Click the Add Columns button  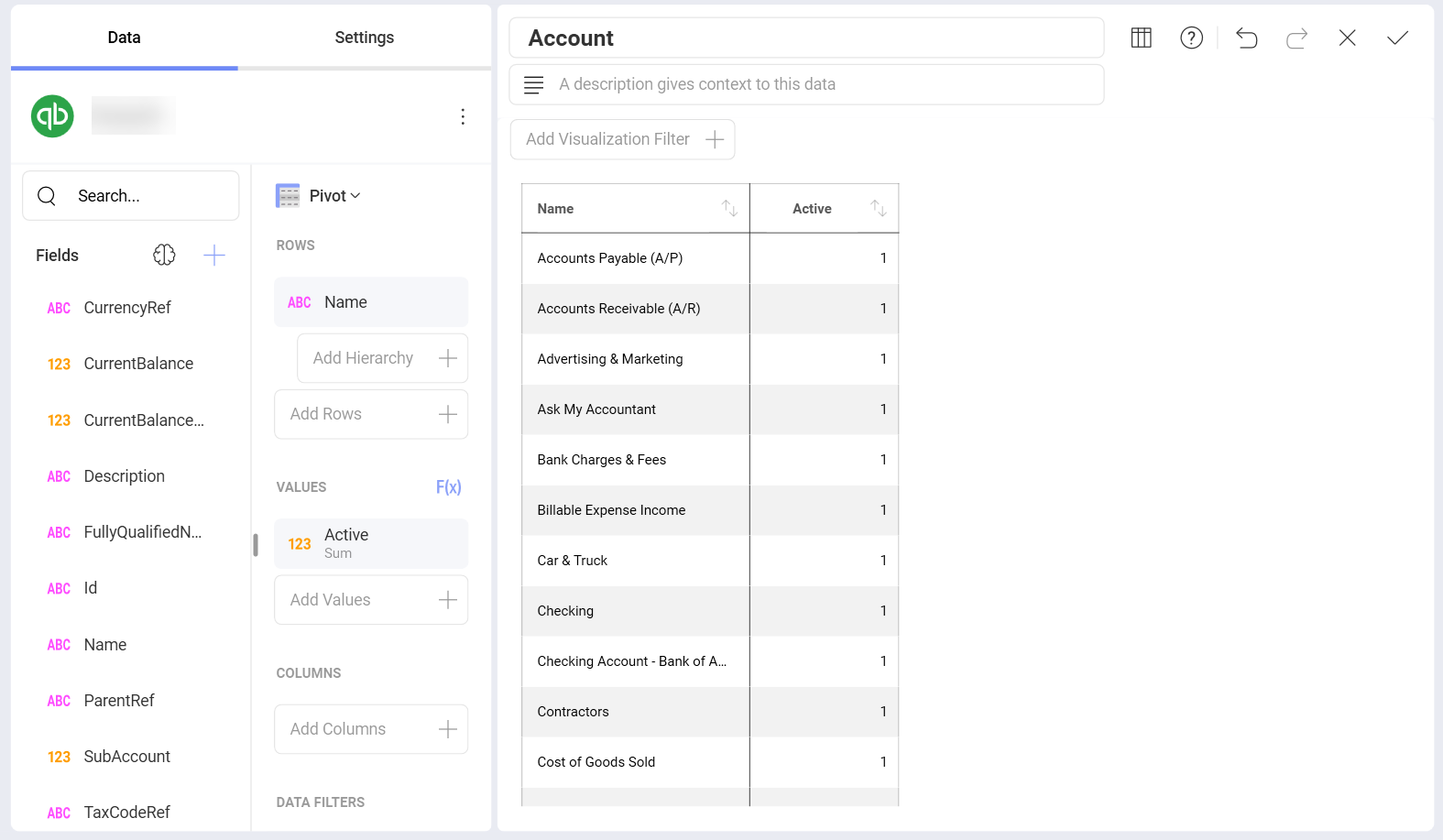click(x=371, y=729)
